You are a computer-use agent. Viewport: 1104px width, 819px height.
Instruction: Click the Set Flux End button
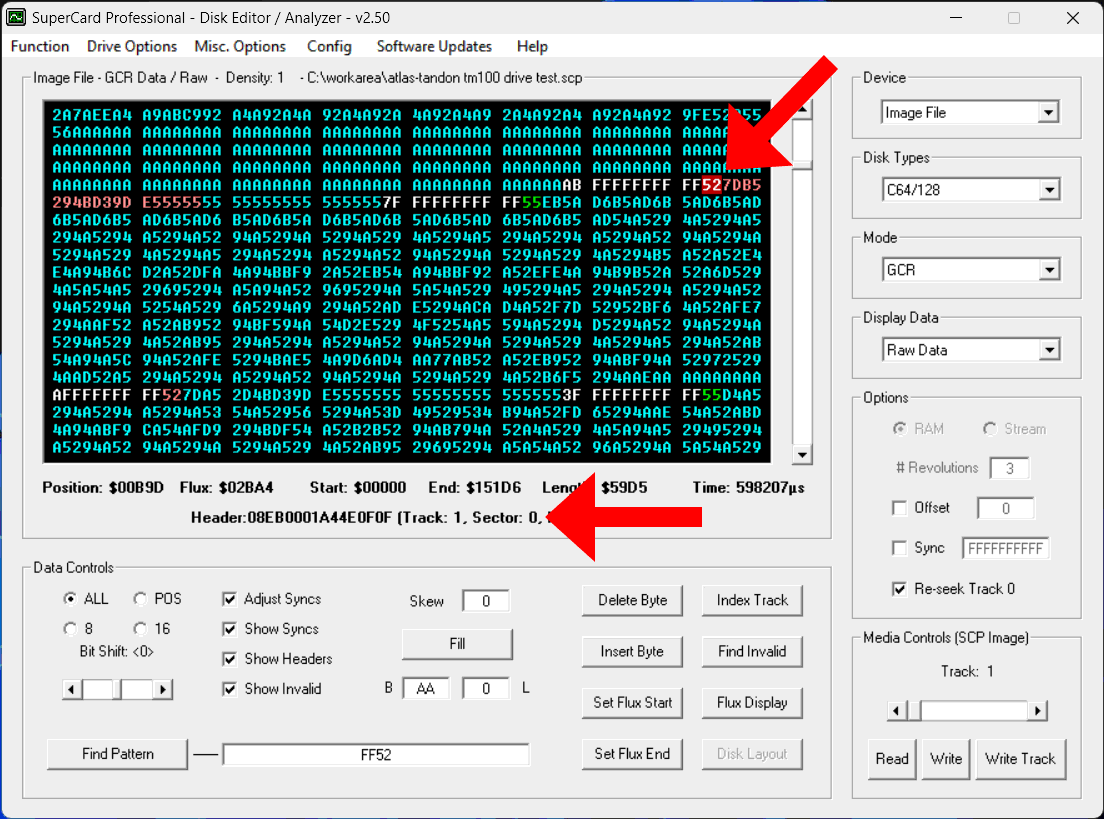click(632, 754)
